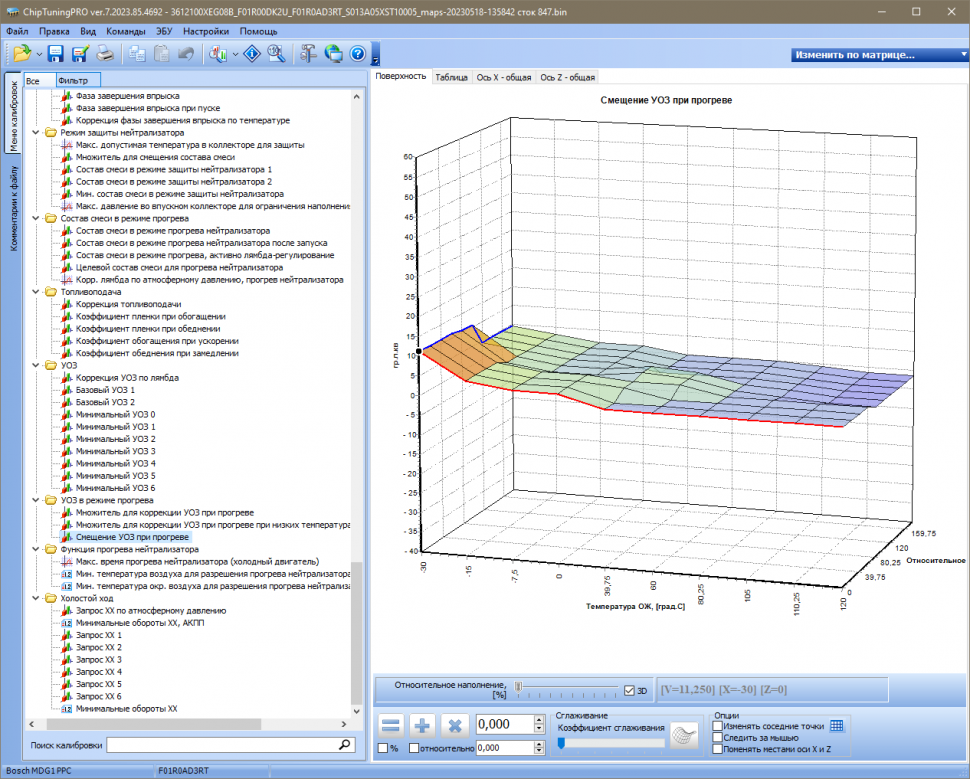Click the plus add value button
This screenshot has height=779, width=970.
click(x=423, y=725)
